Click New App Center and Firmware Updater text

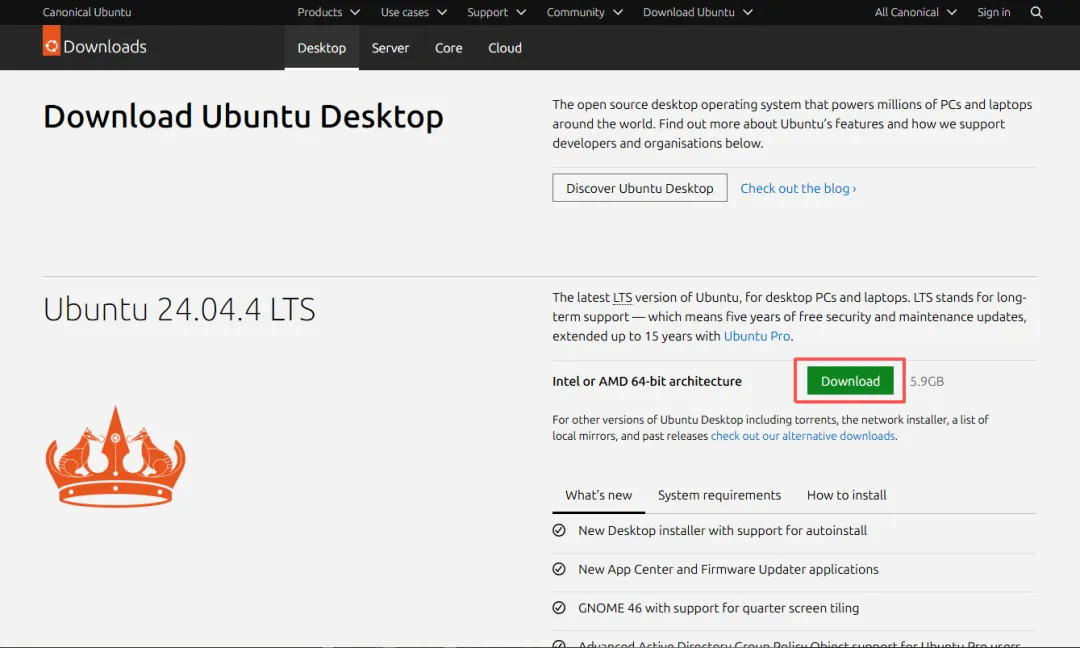(x=728, y=569)
